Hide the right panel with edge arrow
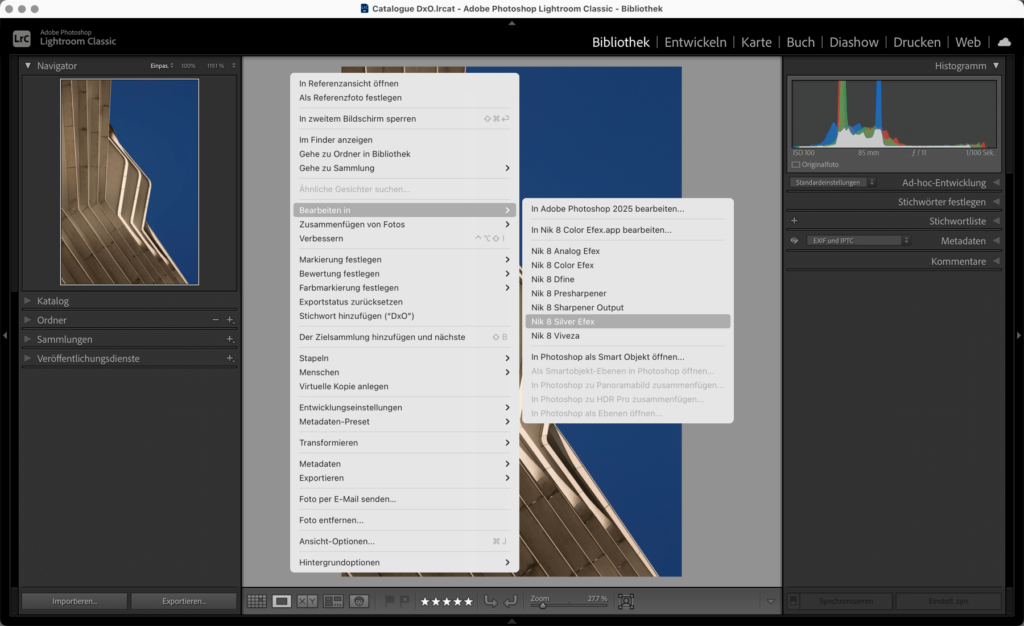1024x626 pixels. (1019, 336)
